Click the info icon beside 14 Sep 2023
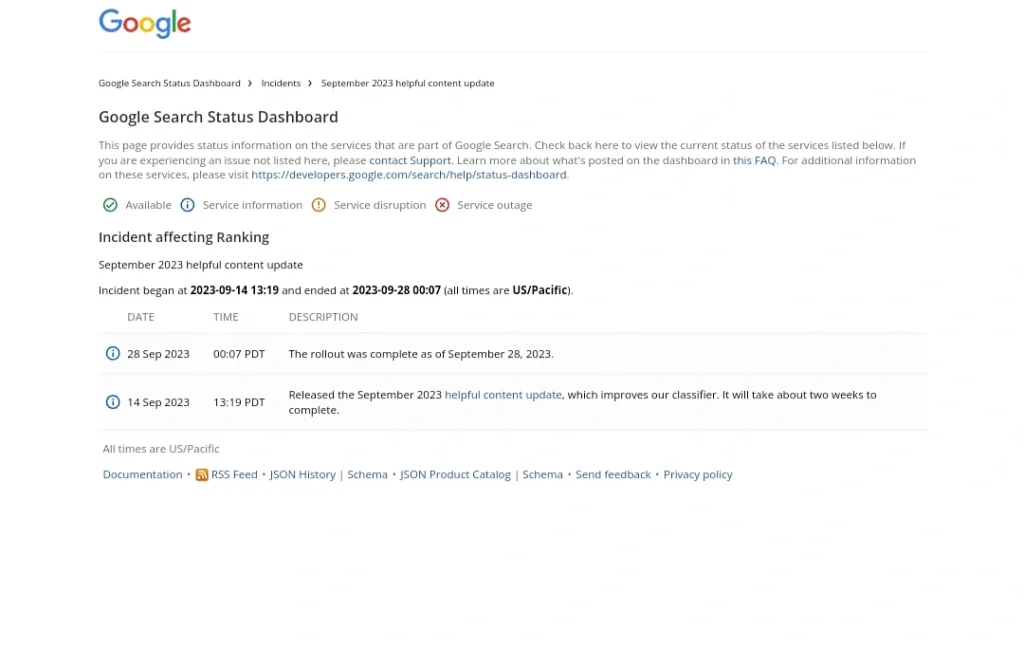 click(113, 402)
